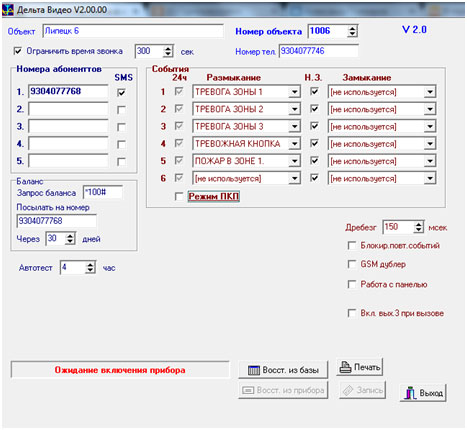The height and width of the screenshot is (430, 467).
Task: Open the ТРЕВОЖНАЯ КНОПКА dropdown
Action: coord(294,144)
